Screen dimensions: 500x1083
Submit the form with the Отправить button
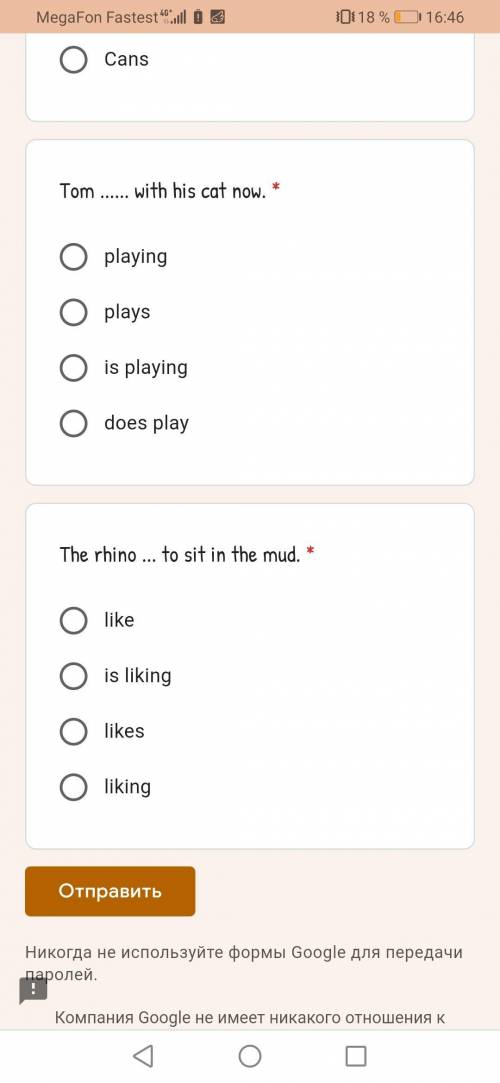(x=110, y=891)
